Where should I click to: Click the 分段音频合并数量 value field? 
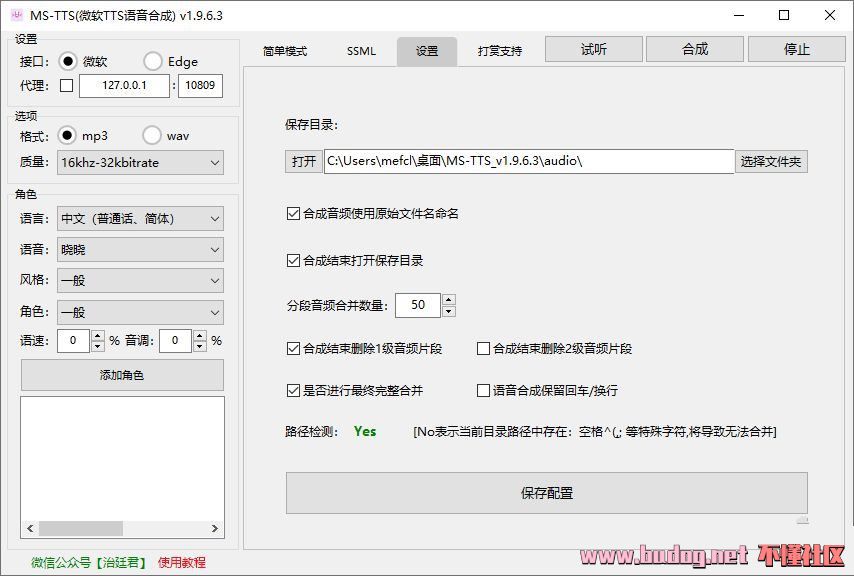[x=418, y=305]
